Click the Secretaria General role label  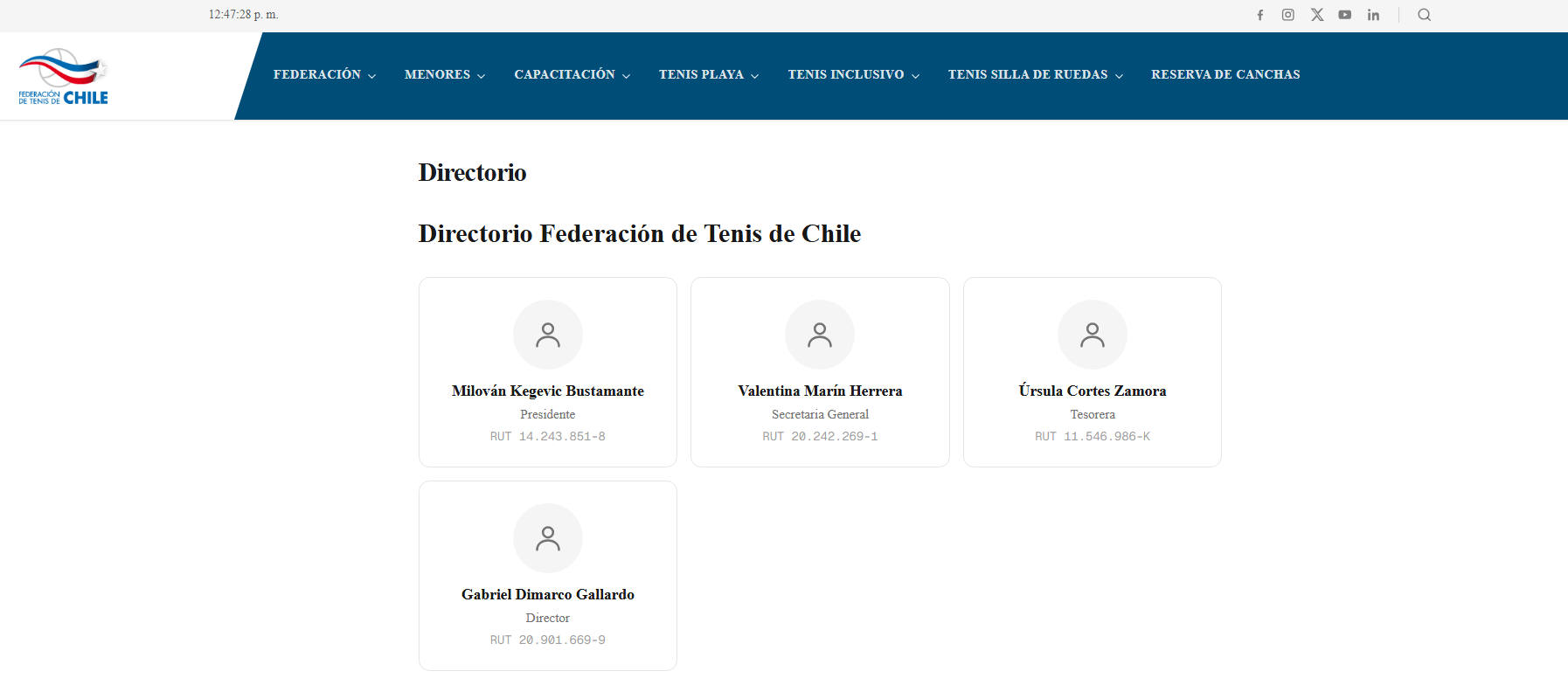pyautogui.click(x=820, y=414)
